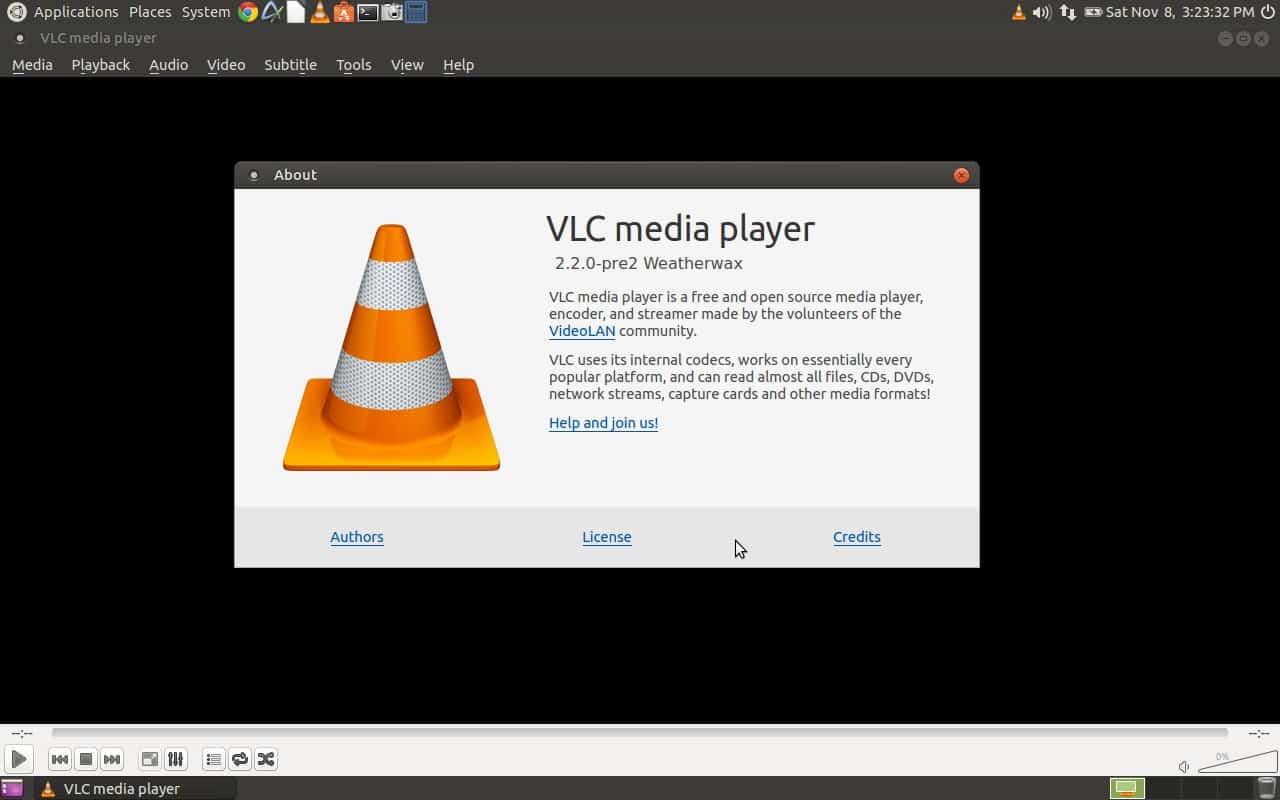Open the battery status indicator

tap(1093, 12)
